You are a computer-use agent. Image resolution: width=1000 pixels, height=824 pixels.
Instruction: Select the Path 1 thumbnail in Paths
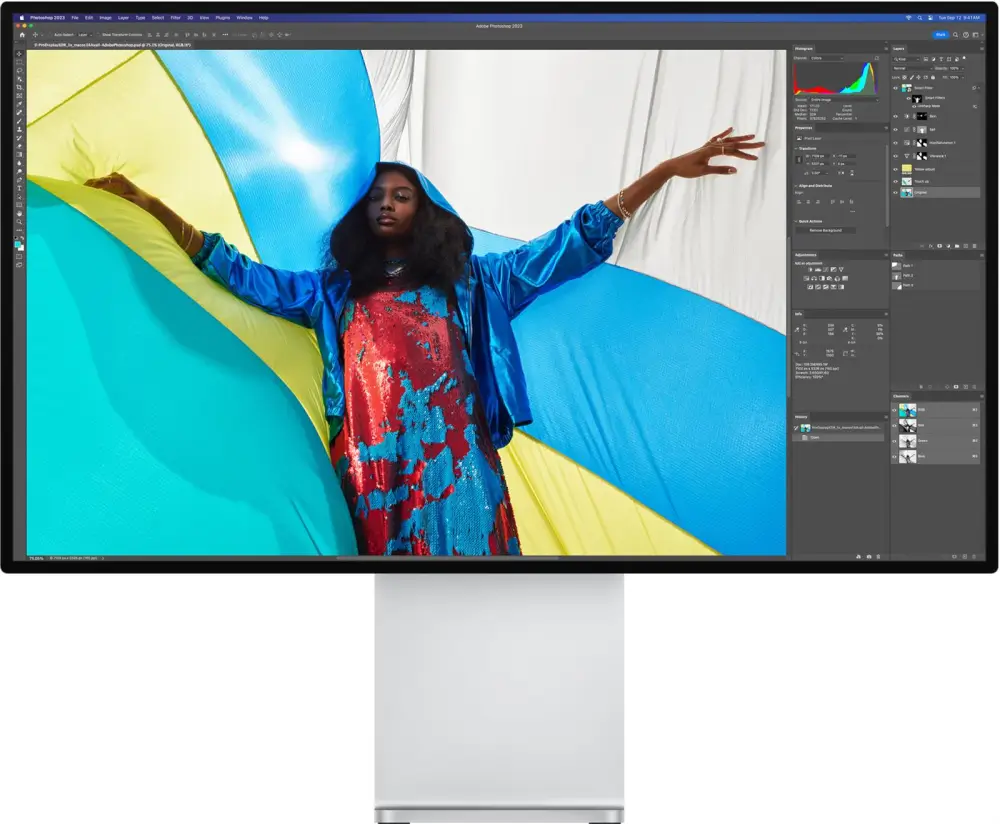pyautogui.click(x=897, y=266)
